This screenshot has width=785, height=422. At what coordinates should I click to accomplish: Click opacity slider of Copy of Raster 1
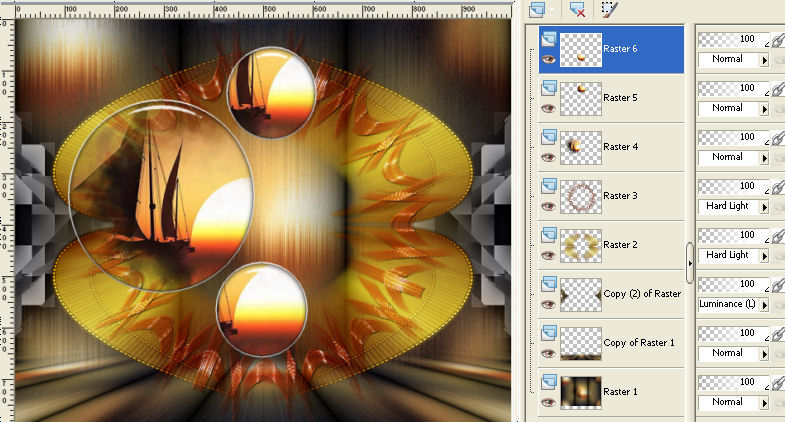point(733,333)
